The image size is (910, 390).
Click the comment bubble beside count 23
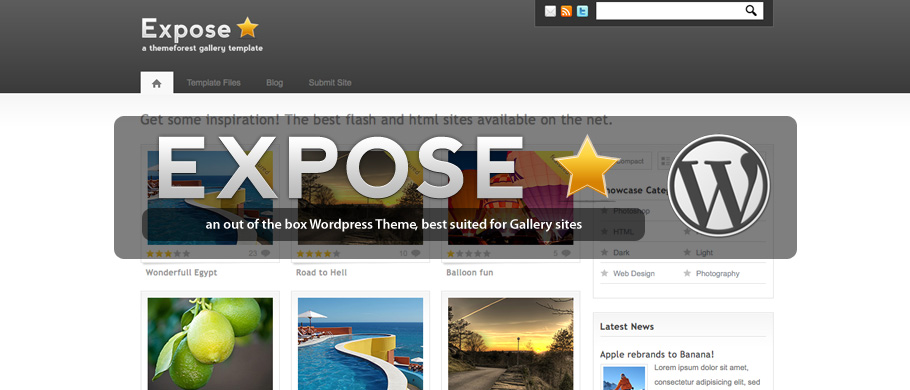(266, 254)
